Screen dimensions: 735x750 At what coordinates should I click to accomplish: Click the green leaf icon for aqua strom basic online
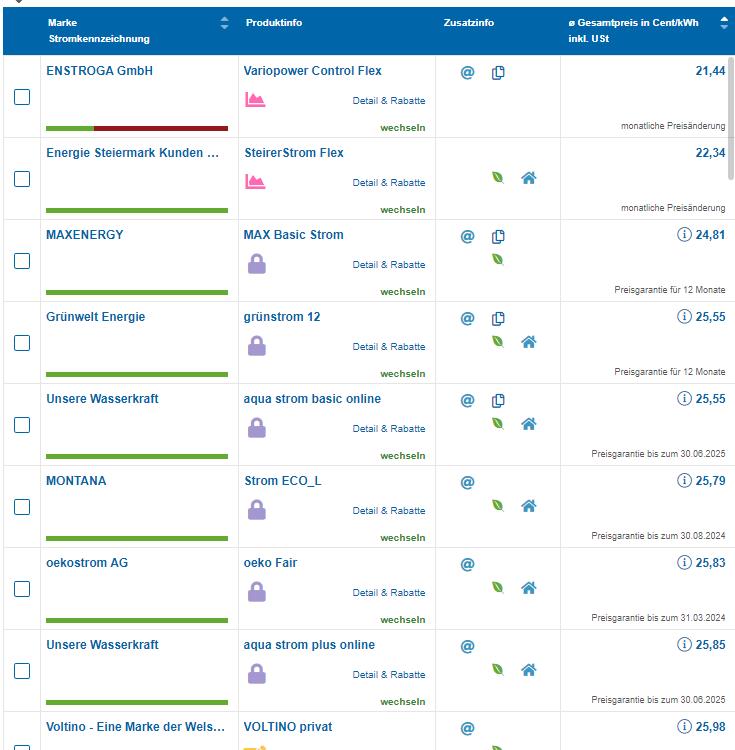click(x=498, y=423)
